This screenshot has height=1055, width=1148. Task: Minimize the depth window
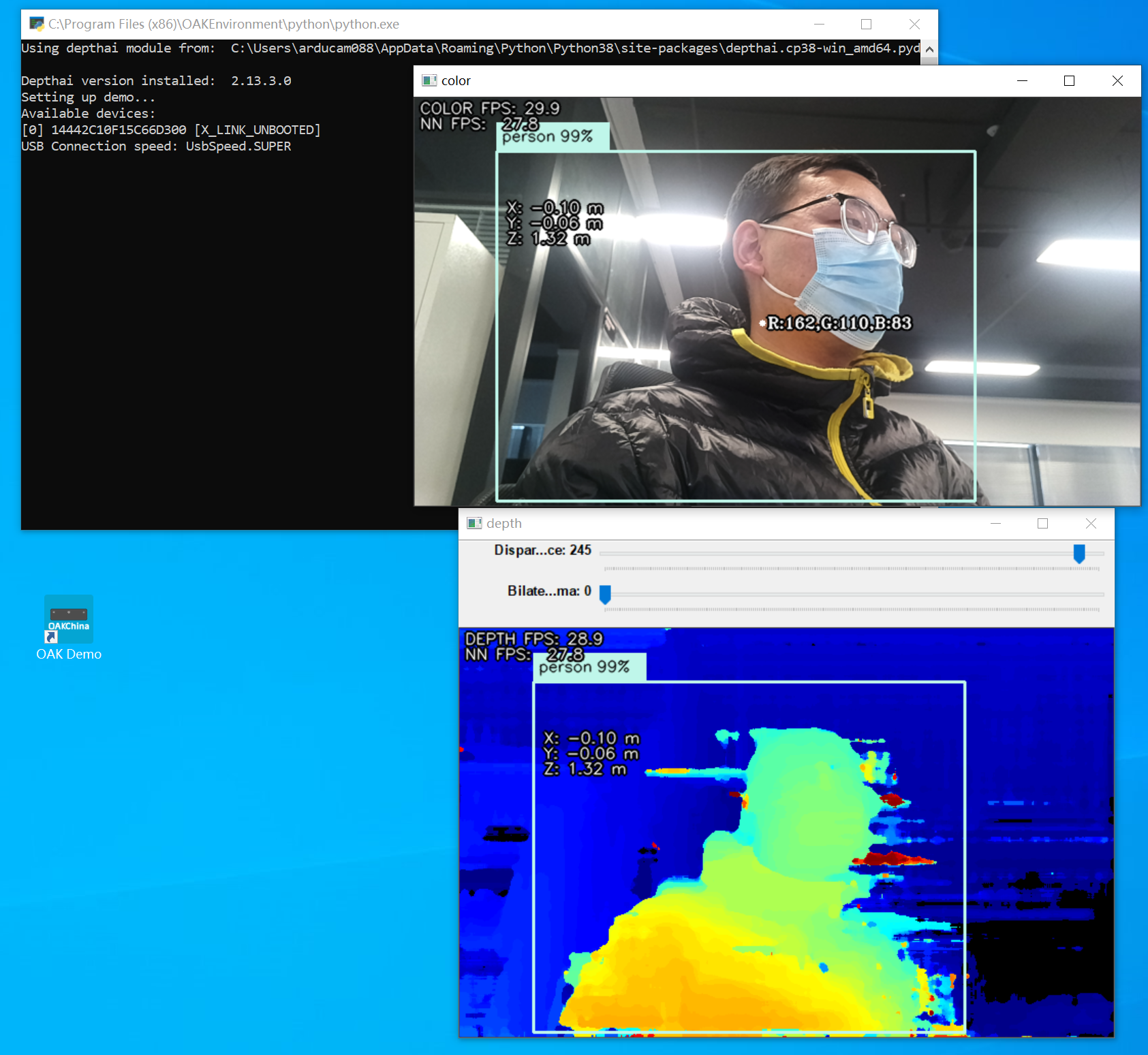pyautogui.click(x=995, y=523)
